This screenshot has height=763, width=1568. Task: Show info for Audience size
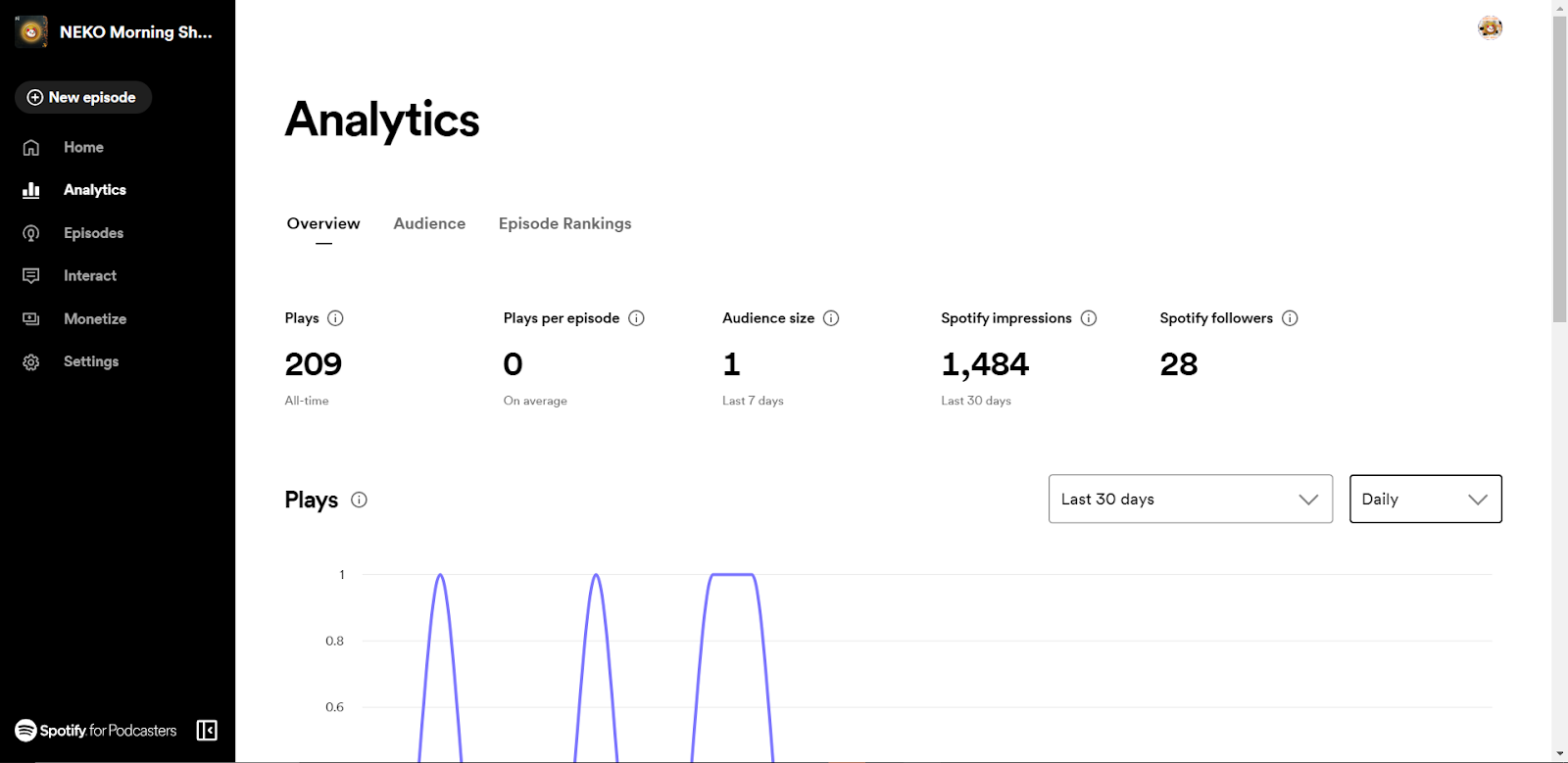(831, 318)
